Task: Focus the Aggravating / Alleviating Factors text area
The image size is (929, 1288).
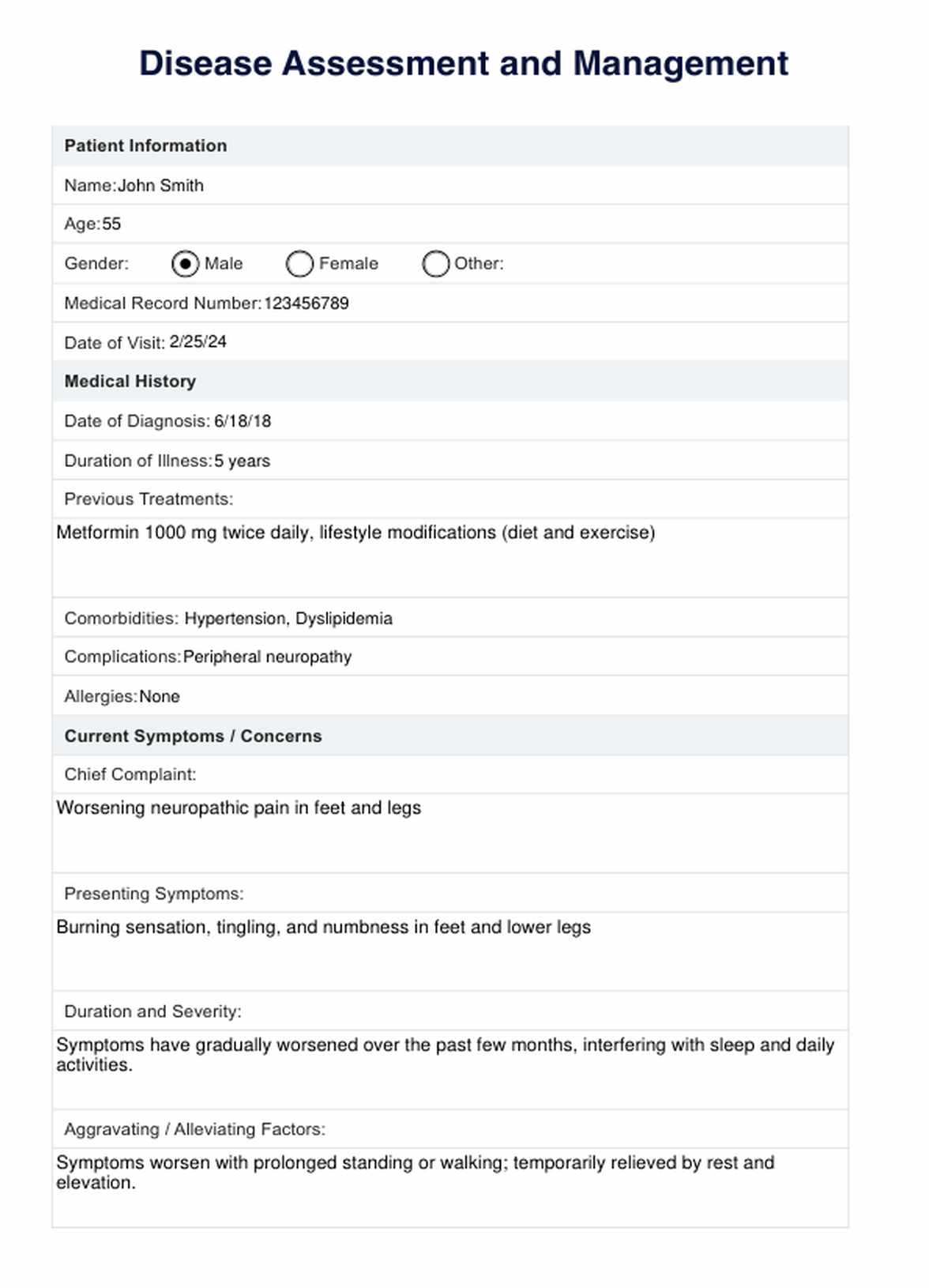Action: [450, 1185]
